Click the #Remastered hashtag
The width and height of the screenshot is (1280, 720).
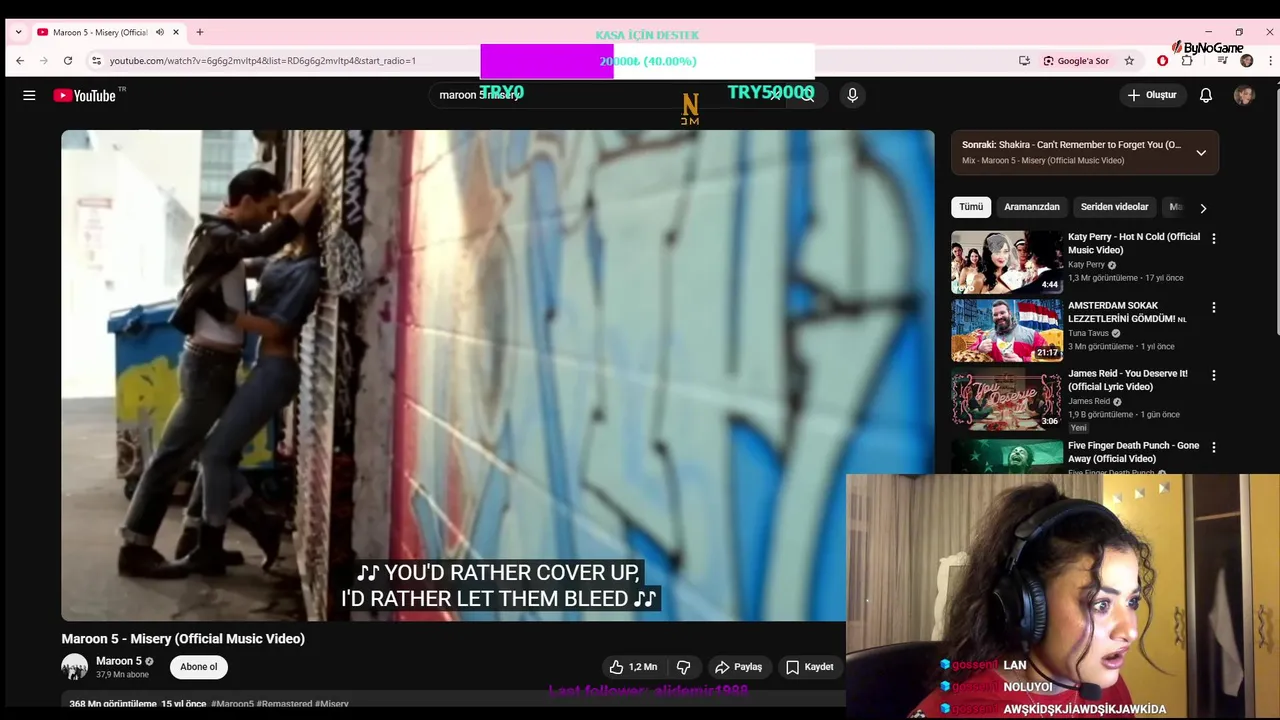(x=284, y=704)
